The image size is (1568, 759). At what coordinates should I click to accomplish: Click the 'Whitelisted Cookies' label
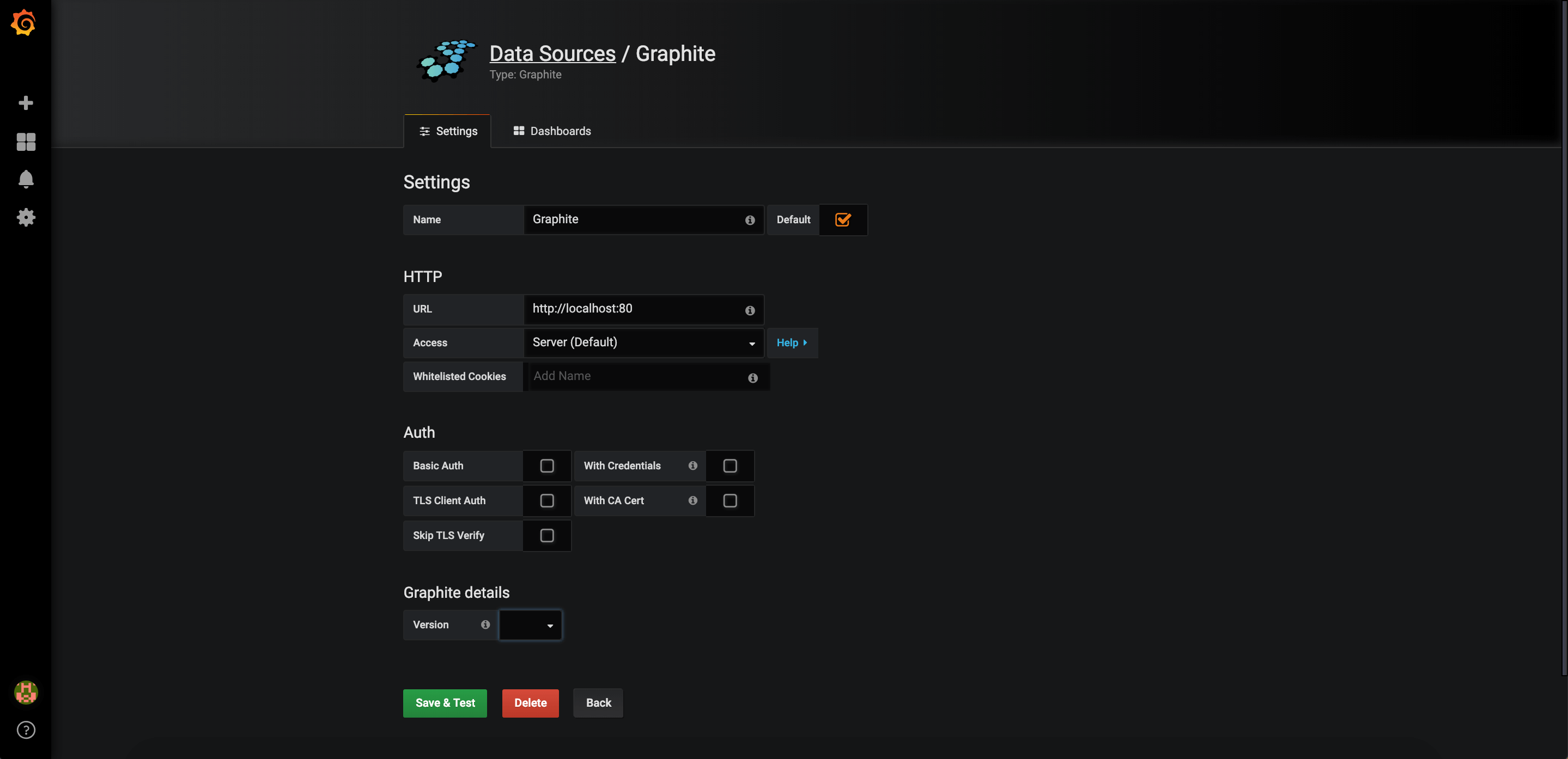(459, 377)
